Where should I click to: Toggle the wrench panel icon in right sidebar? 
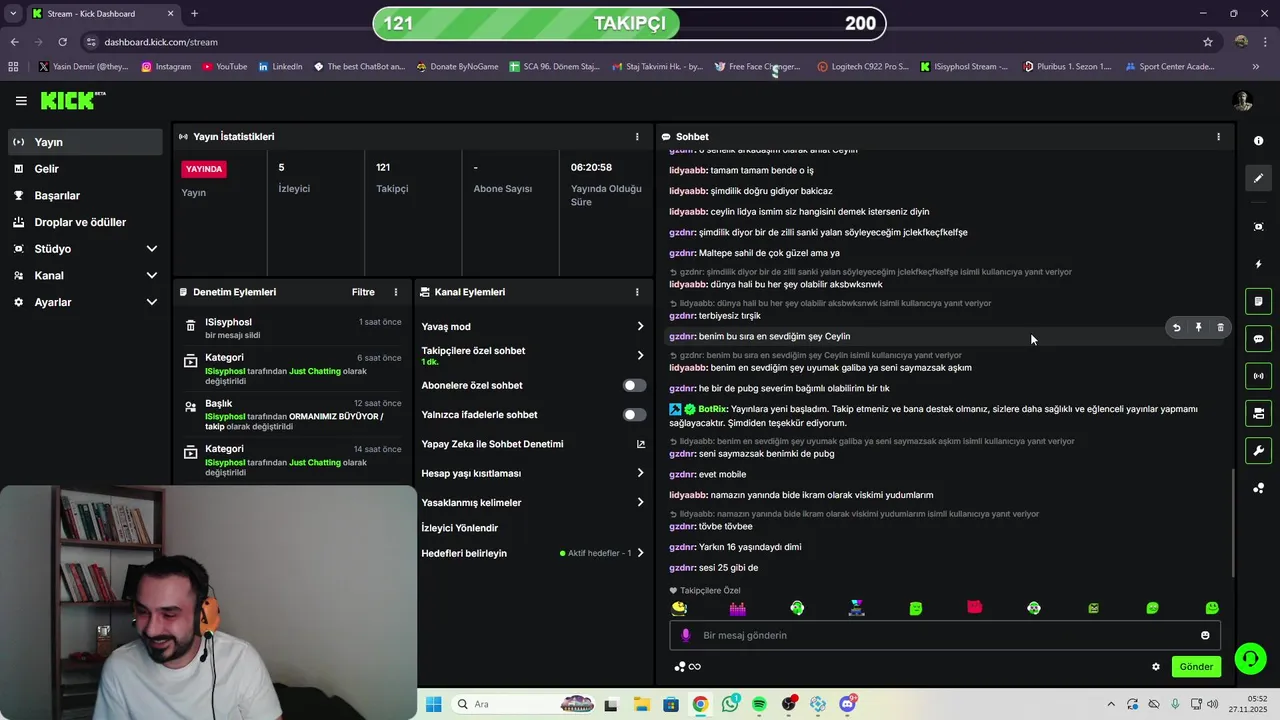coord(1258,450)
